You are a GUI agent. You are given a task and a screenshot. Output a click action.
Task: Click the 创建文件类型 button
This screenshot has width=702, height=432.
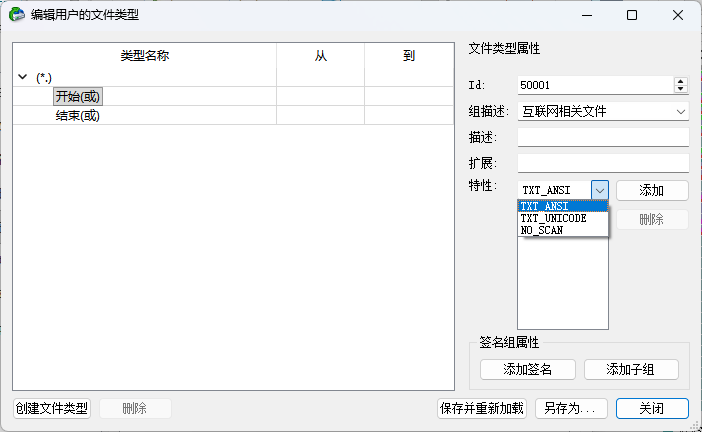point(52,408)
